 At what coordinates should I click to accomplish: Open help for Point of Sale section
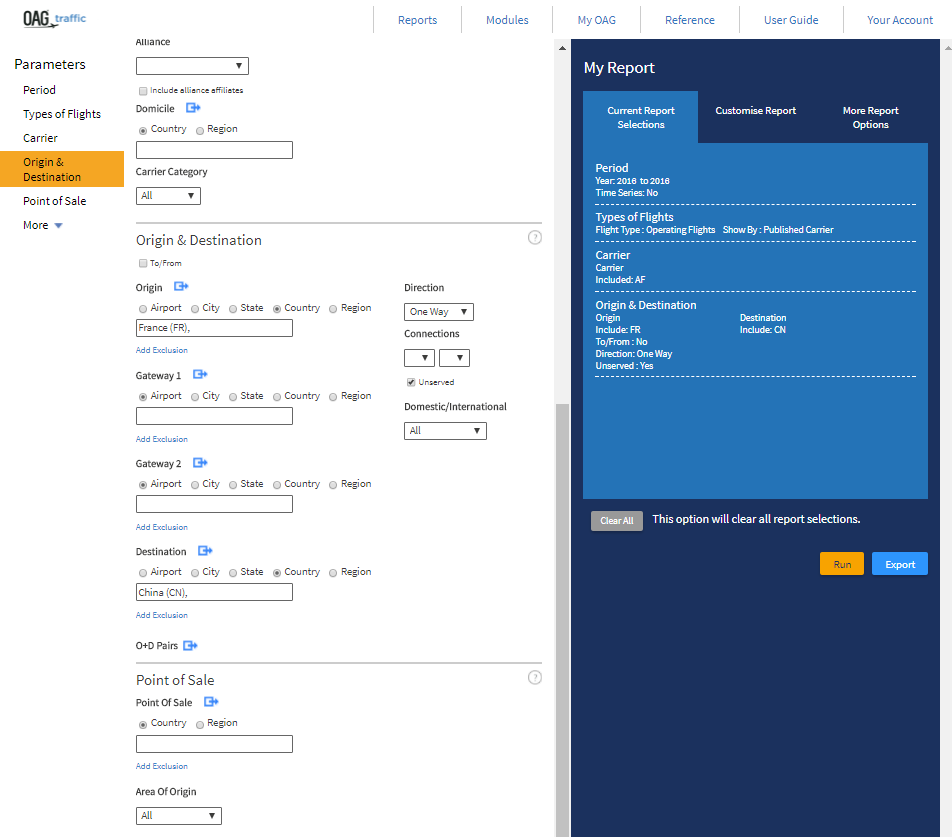coord(535,677)
